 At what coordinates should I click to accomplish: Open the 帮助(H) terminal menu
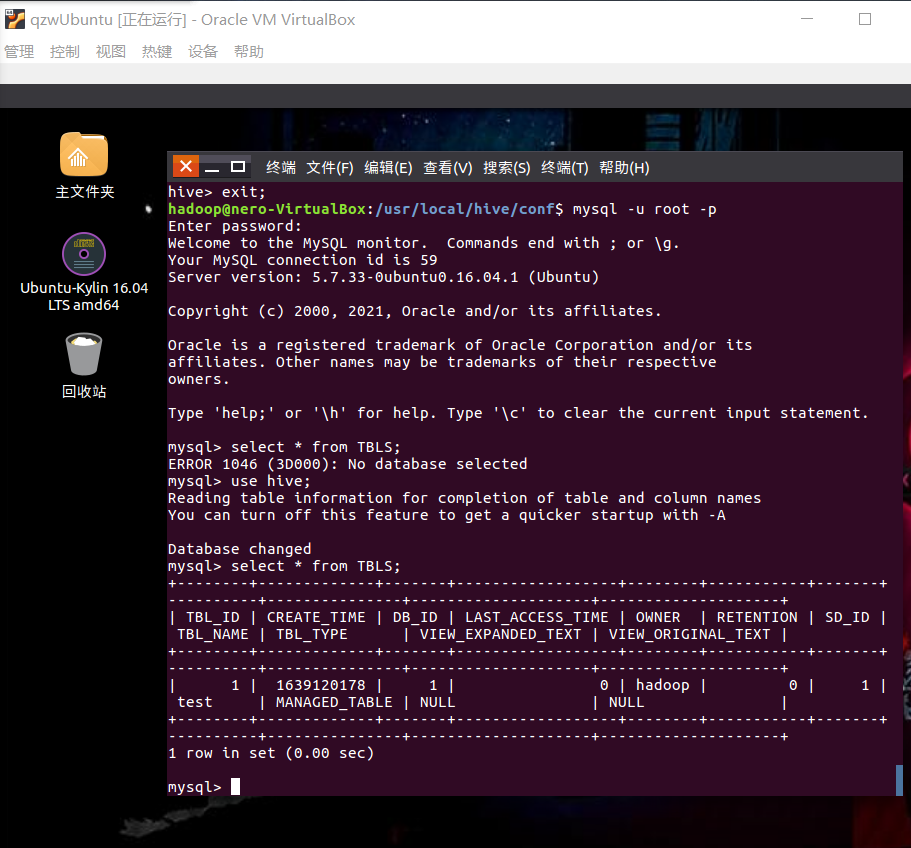[x=624, y=168]
